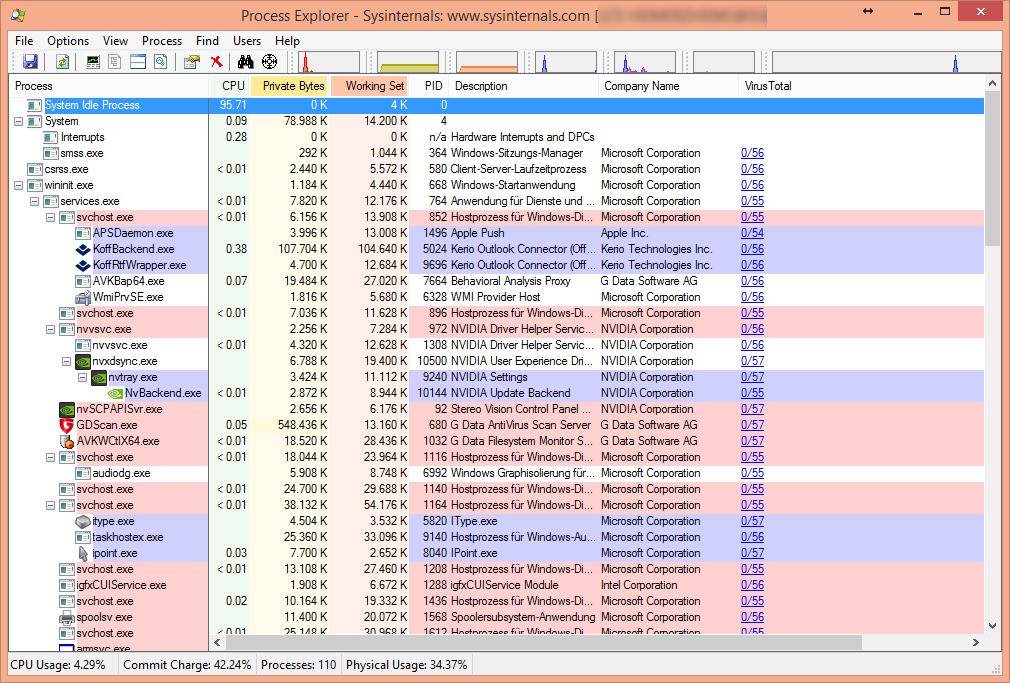
Task: Click the nvtray.exe NVIDIA icon
Action: coord(99,378)
